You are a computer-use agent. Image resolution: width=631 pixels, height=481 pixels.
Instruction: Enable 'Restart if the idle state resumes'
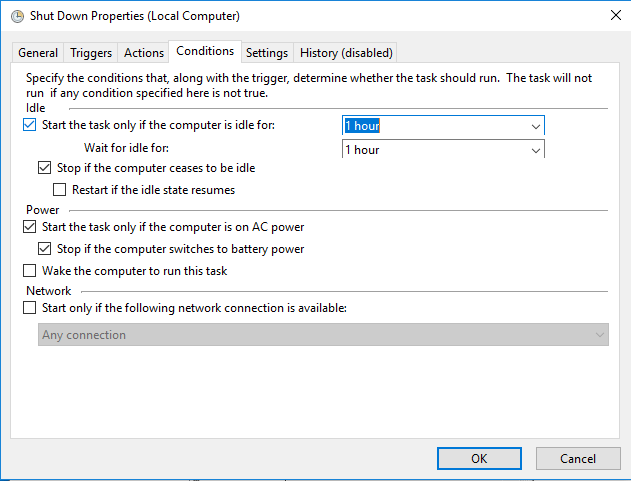coord(60,190)
